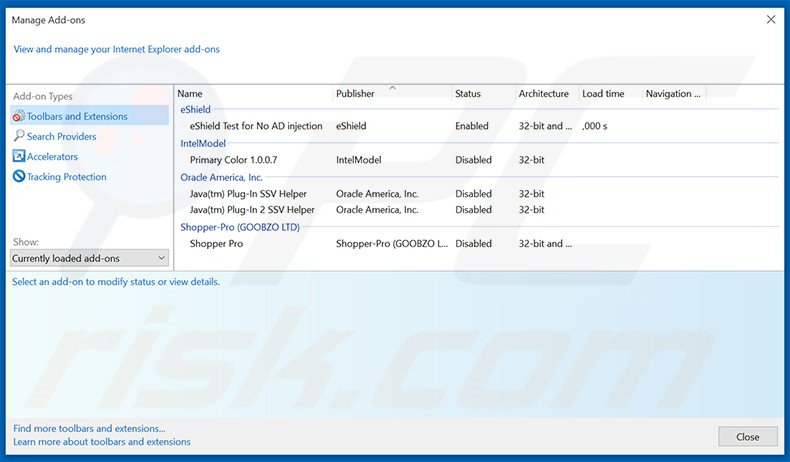Click the Tracking Protection icon

[19, 176]
